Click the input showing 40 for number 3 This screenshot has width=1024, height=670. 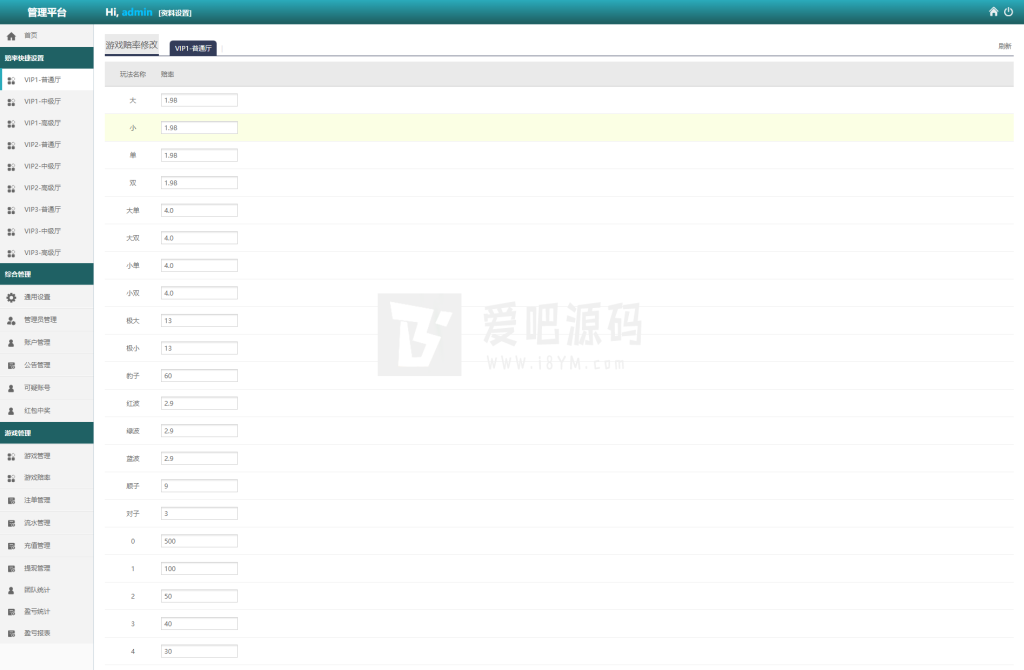pyautogui.click(x=199, y=624)
